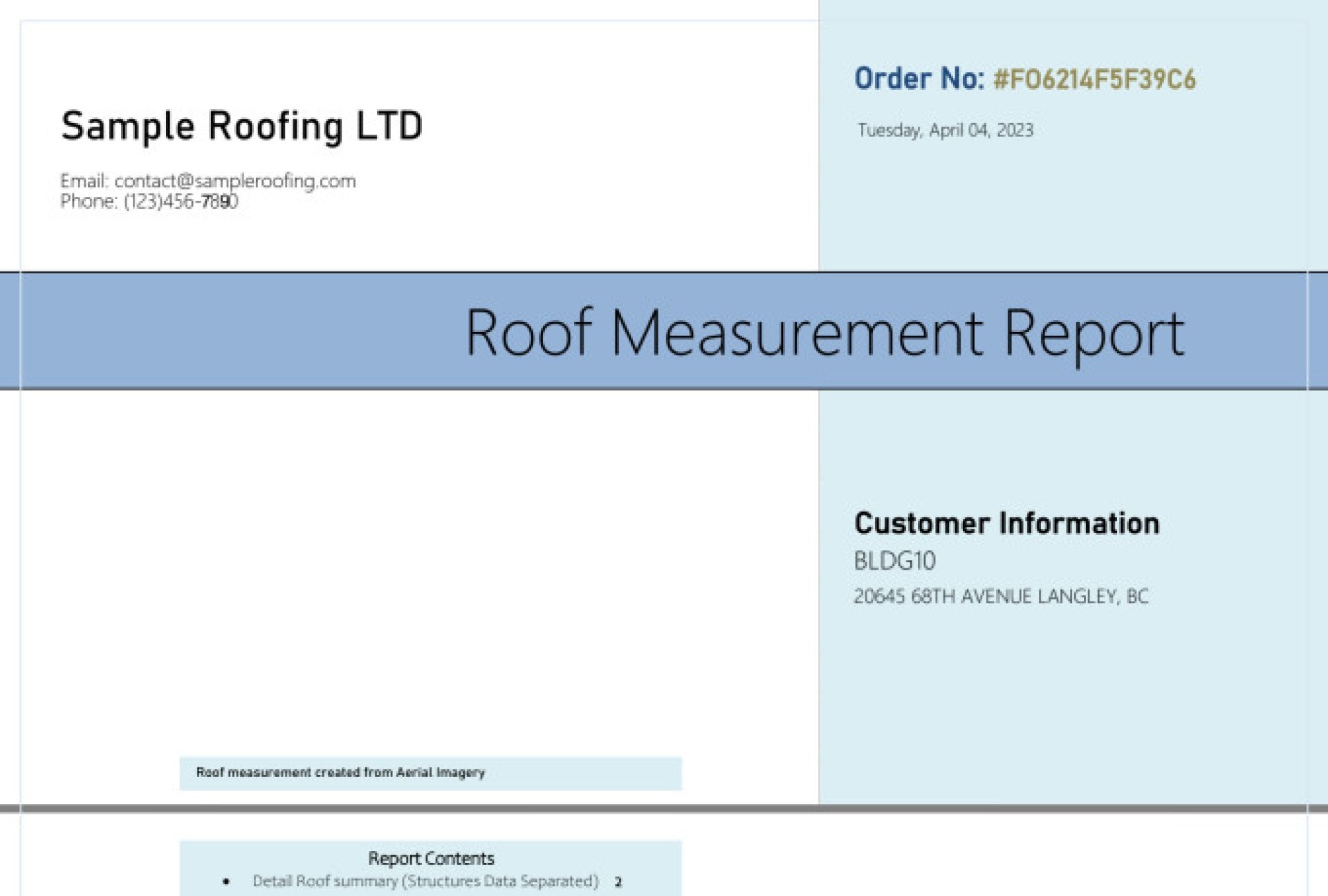Click the Sample Roofing LTD company heading
This screenshot has height=896, width=1328.
click(241, 127)
